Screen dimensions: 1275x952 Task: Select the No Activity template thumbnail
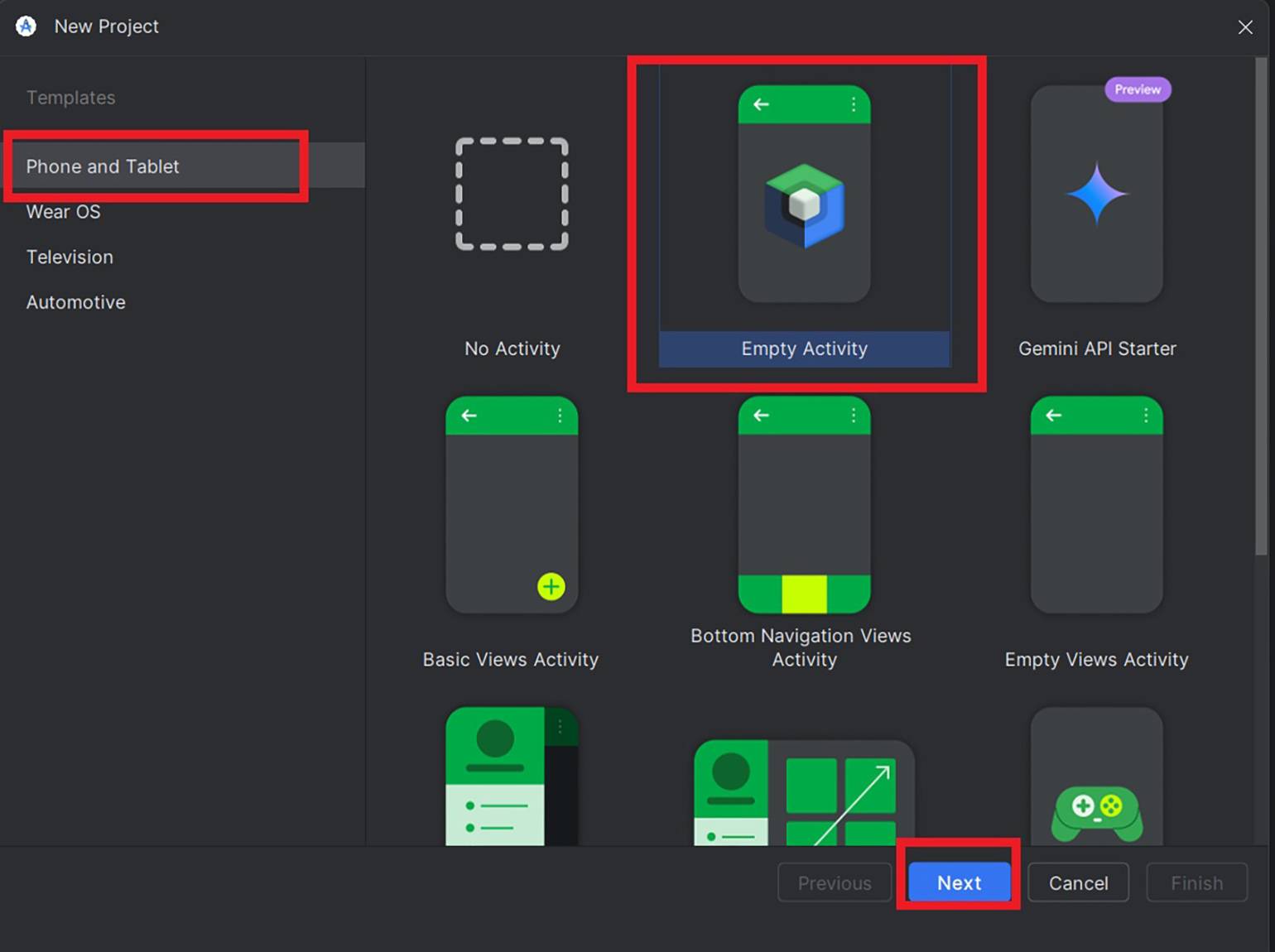coord(512,195)
